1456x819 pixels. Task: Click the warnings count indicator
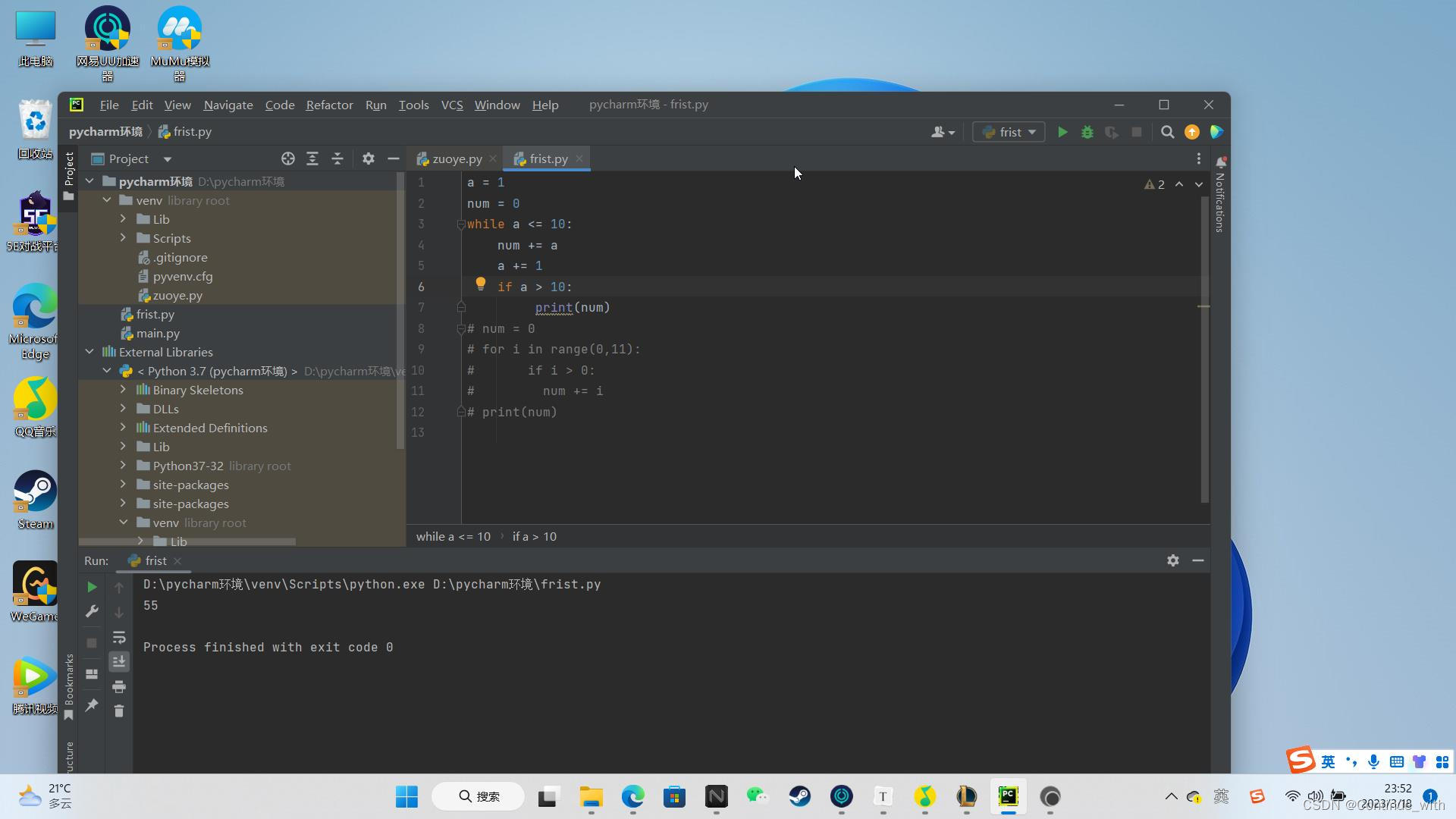tap(1154, 184)
